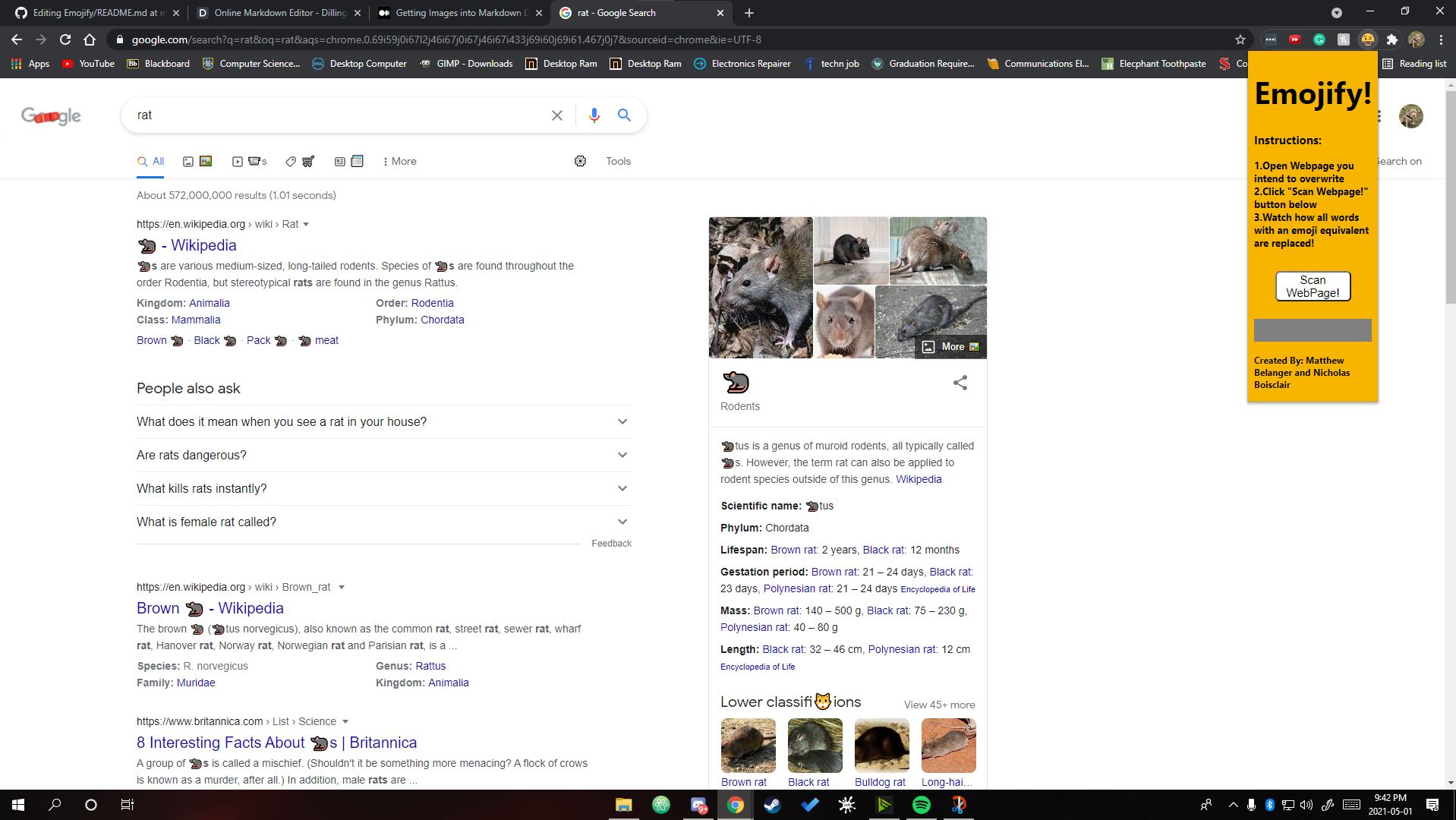This screenshot has height=820, width=1456.
Task: Open the Reading list
Action: click(x=1413, y=64)
